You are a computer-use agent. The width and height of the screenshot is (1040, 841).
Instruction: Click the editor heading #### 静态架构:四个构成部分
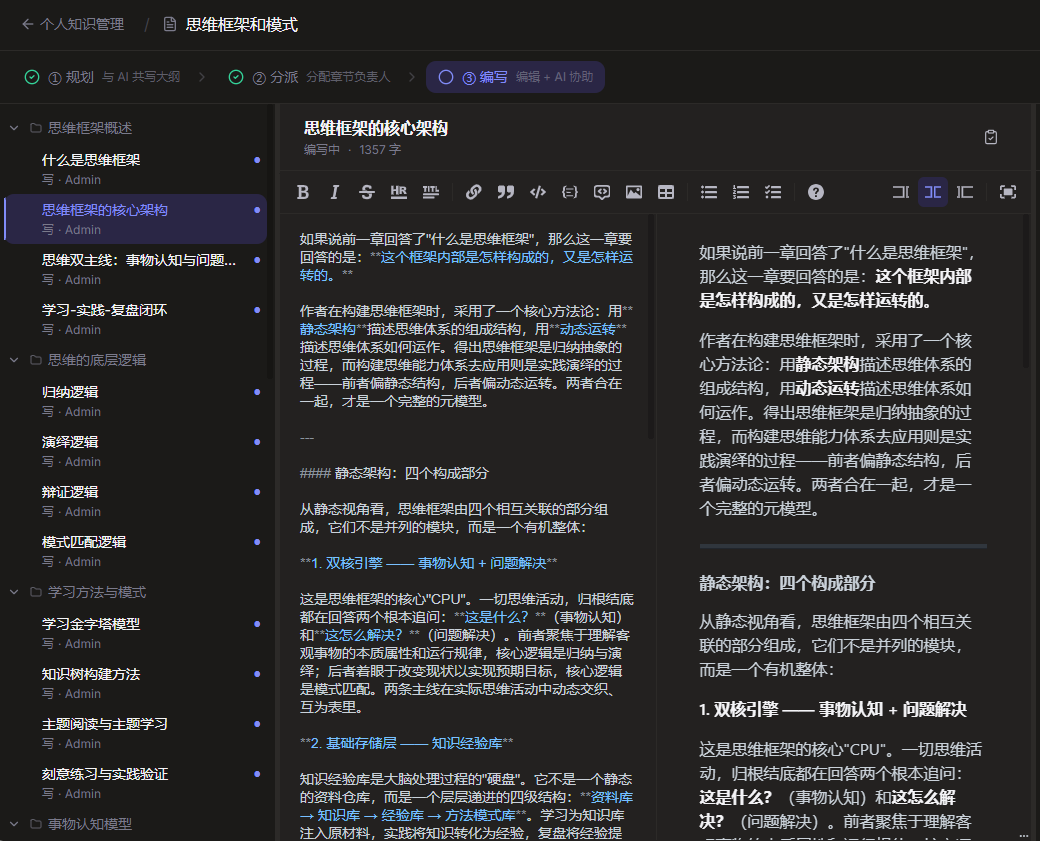click(394, 473)
